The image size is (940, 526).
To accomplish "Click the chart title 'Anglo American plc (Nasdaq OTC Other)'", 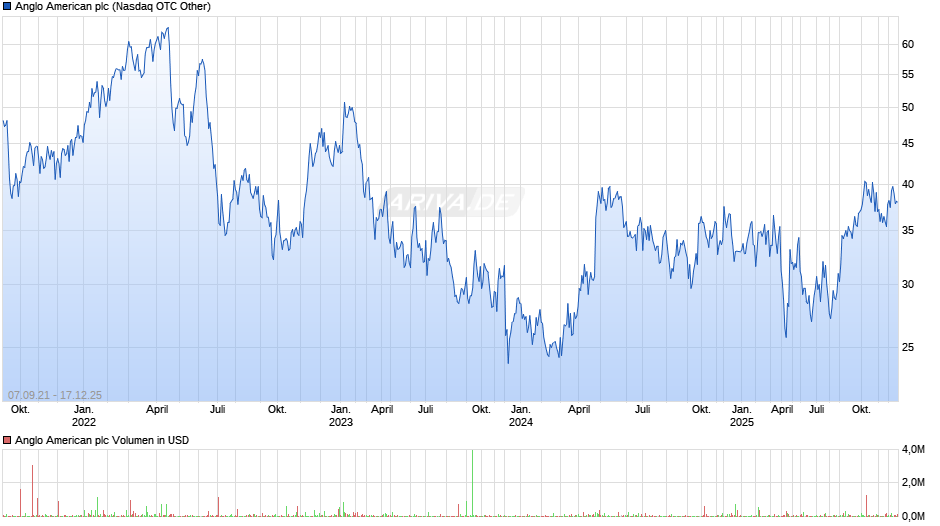I will click(x=113, y=7).
